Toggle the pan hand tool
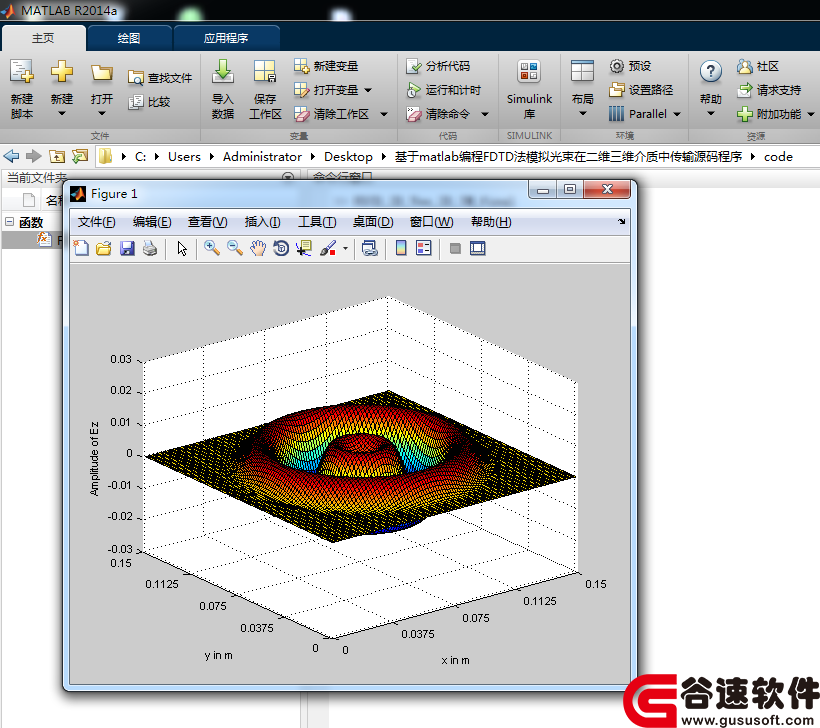Viewport: 820px width, 728px height. tap(258, 248)
